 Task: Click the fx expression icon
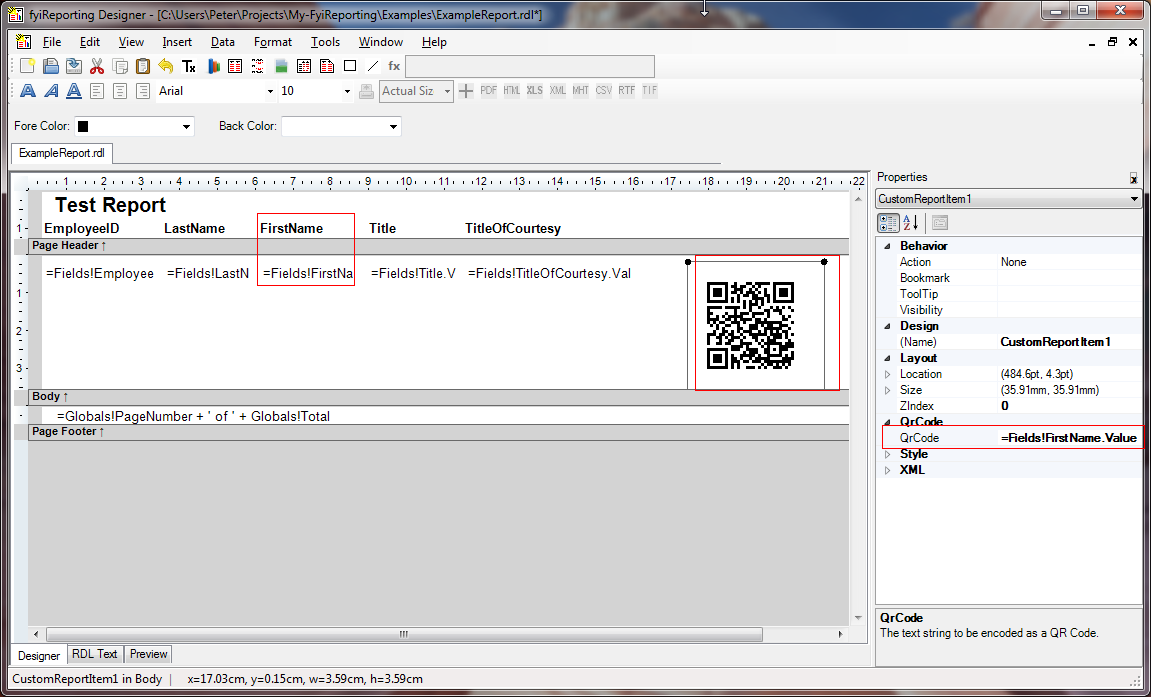[394, 66]
